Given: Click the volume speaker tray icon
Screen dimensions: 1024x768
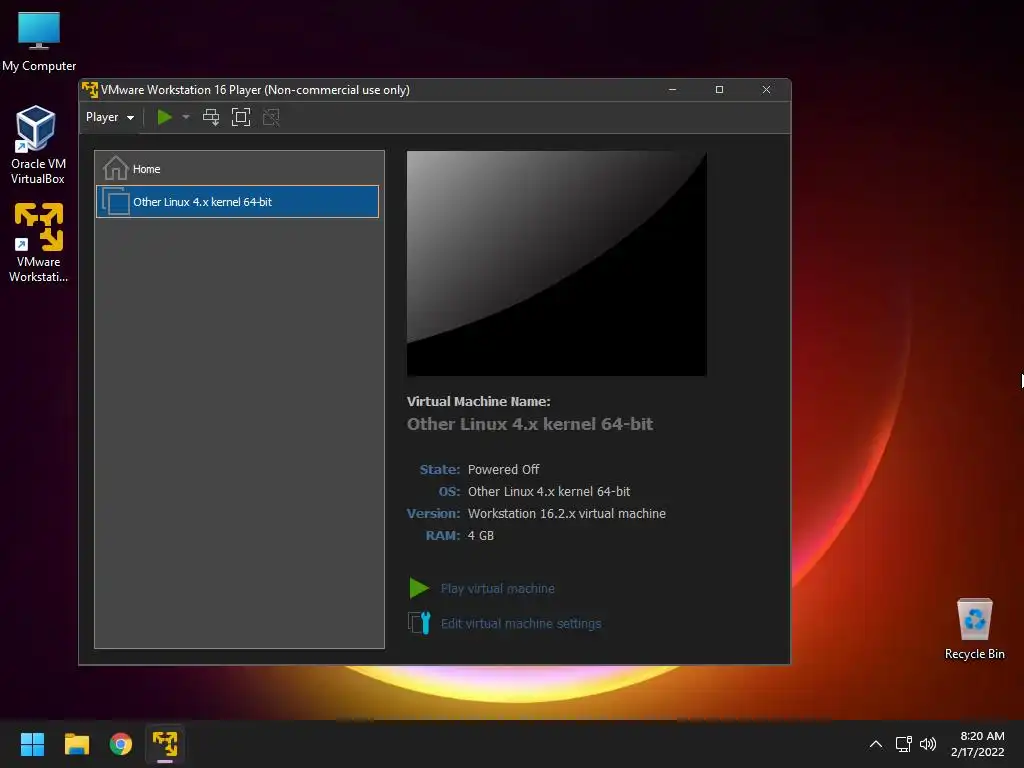Looking at the screenshot, I should [928, 744].
